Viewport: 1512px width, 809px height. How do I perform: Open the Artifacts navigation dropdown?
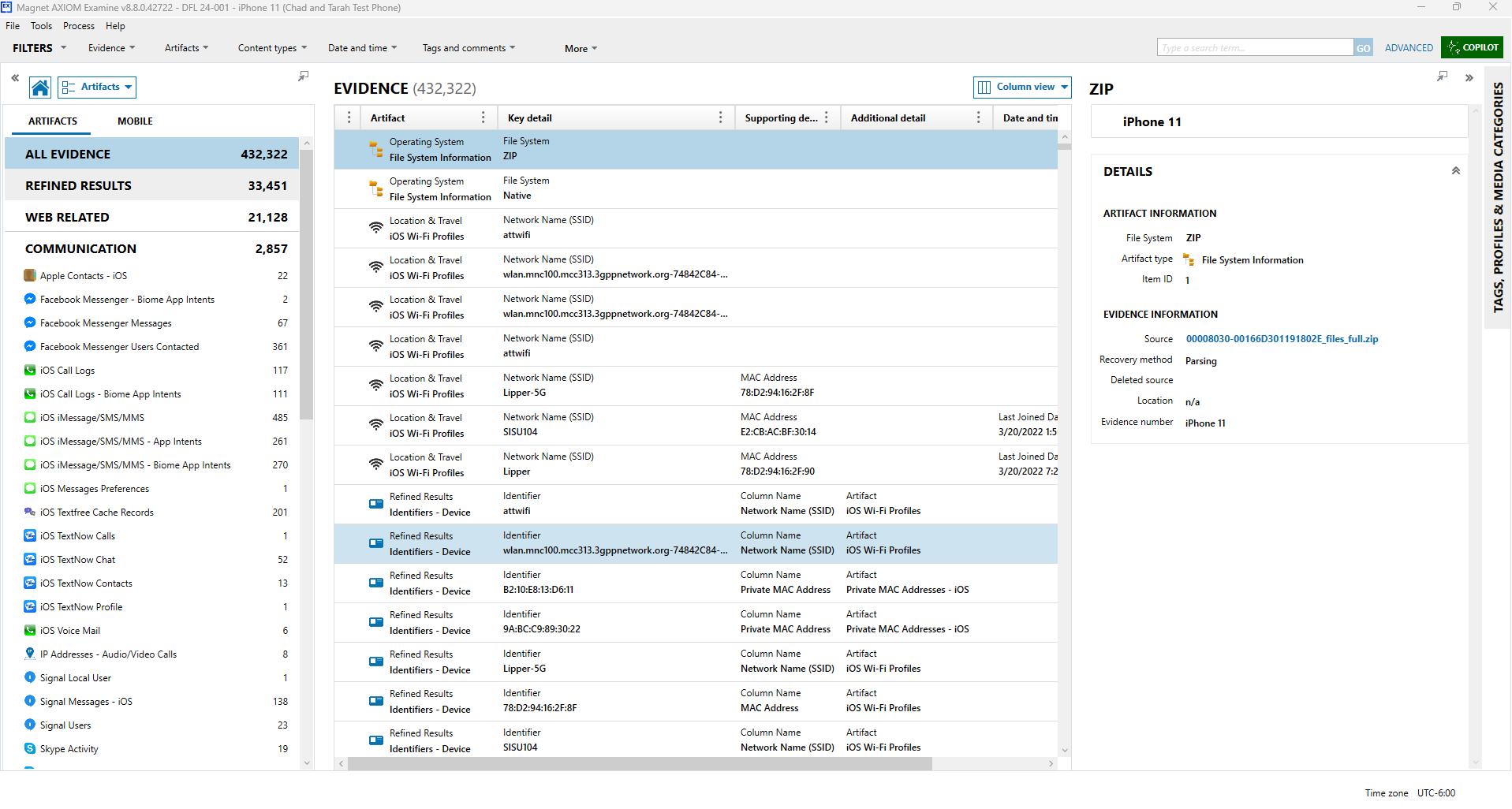98,88
